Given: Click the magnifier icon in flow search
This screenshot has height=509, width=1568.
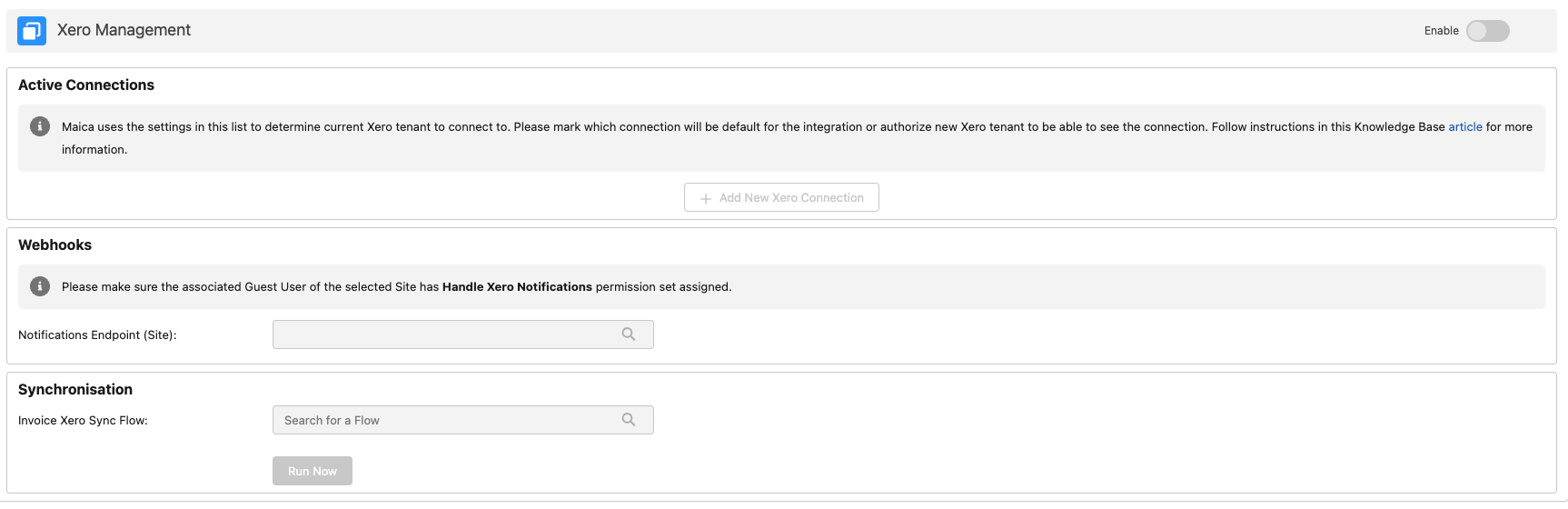Looking at the screenshot, I should [629, 420].
